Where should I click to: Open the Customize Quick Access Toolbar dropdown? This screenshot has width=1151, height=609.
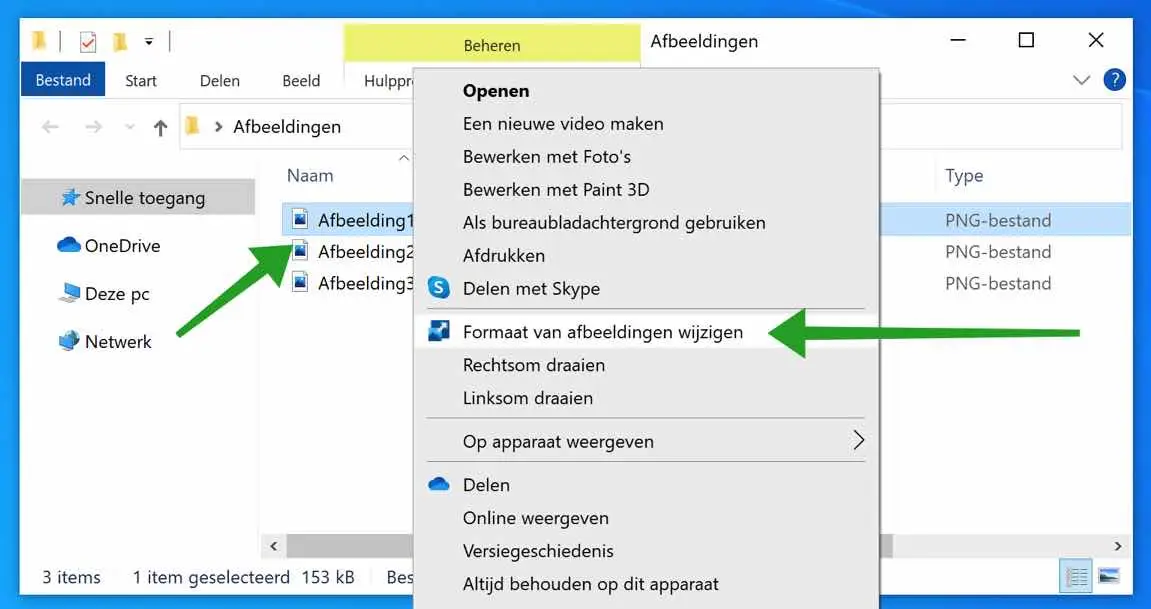point(149,42)
